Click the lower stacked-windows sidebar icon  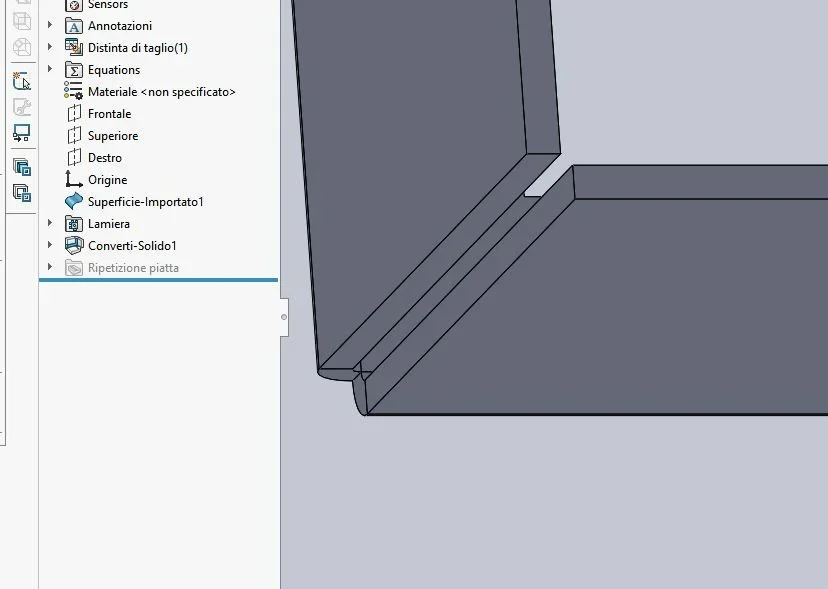[22, 192]
